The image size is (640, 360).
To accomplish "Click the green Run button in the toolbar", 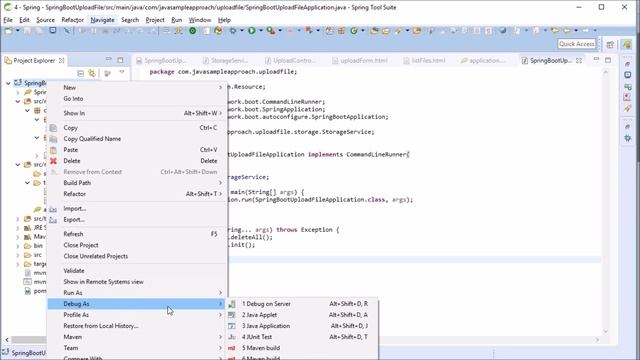I will click(x=252, y=31).
